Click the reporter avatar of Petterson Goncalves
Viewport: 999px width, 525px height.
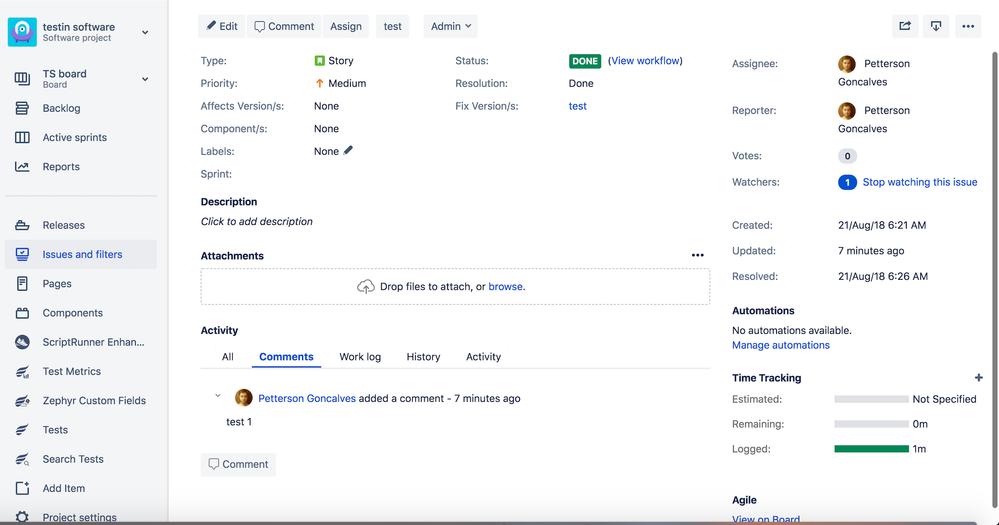click(x=847, y=110)
